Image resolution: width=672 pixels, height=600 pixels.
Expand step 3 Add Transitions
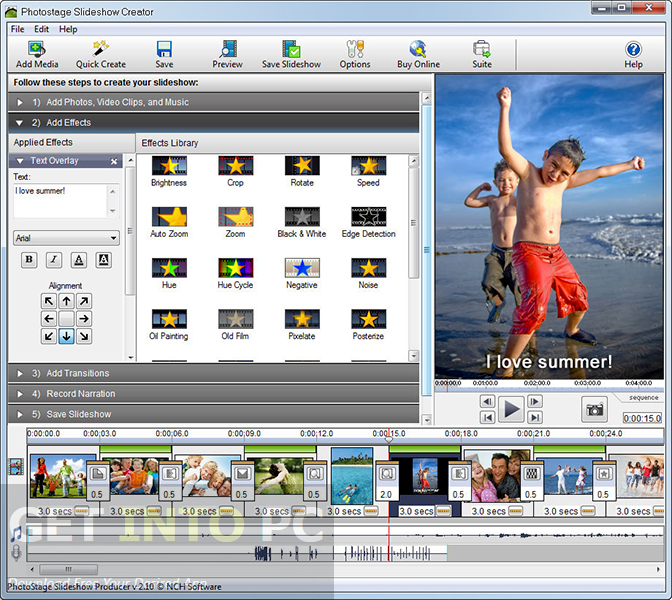pyautogui.click(x=213, y=373)
